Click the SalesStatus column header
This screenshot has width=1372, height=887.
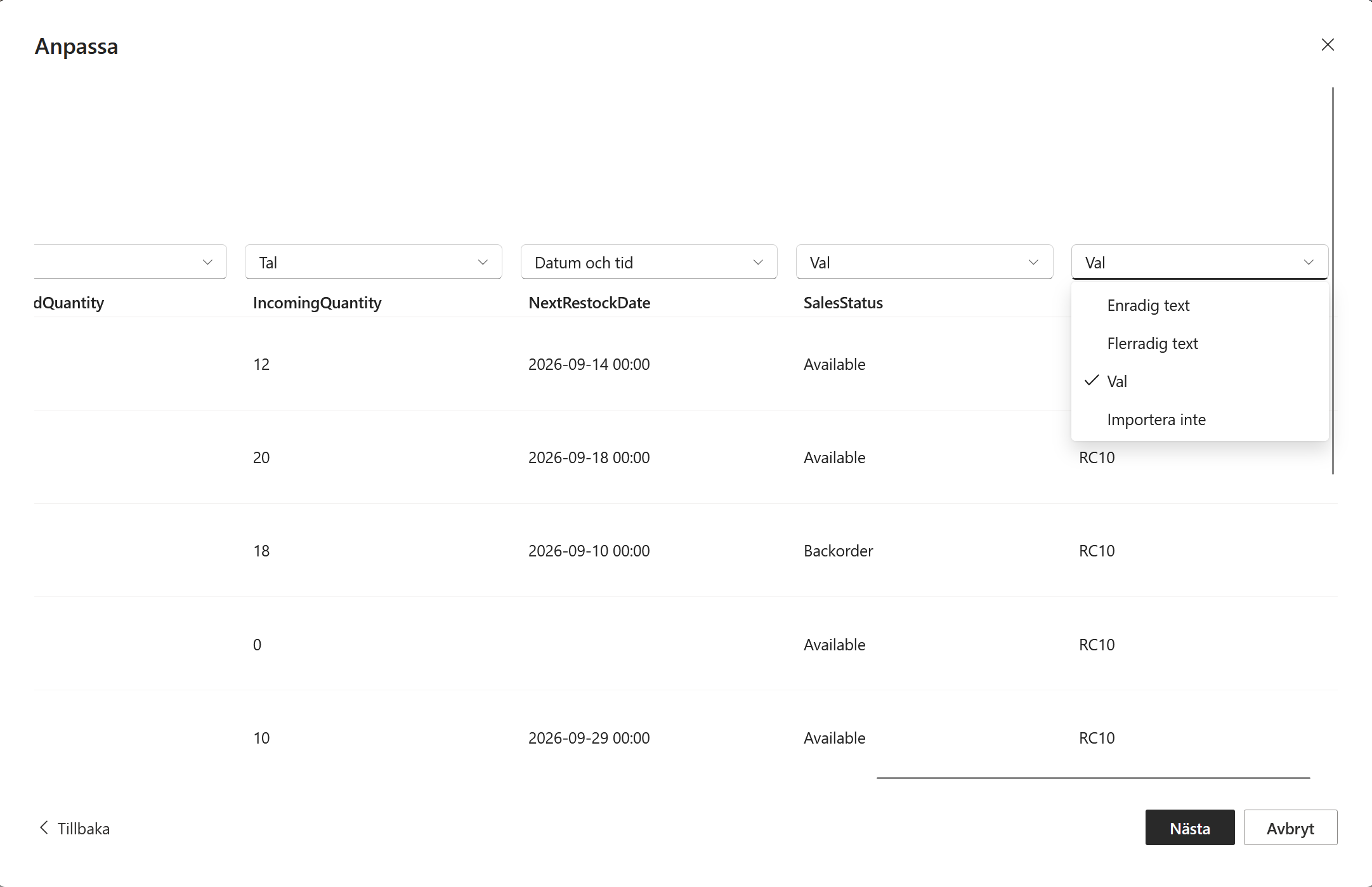(x=843, y=303)
